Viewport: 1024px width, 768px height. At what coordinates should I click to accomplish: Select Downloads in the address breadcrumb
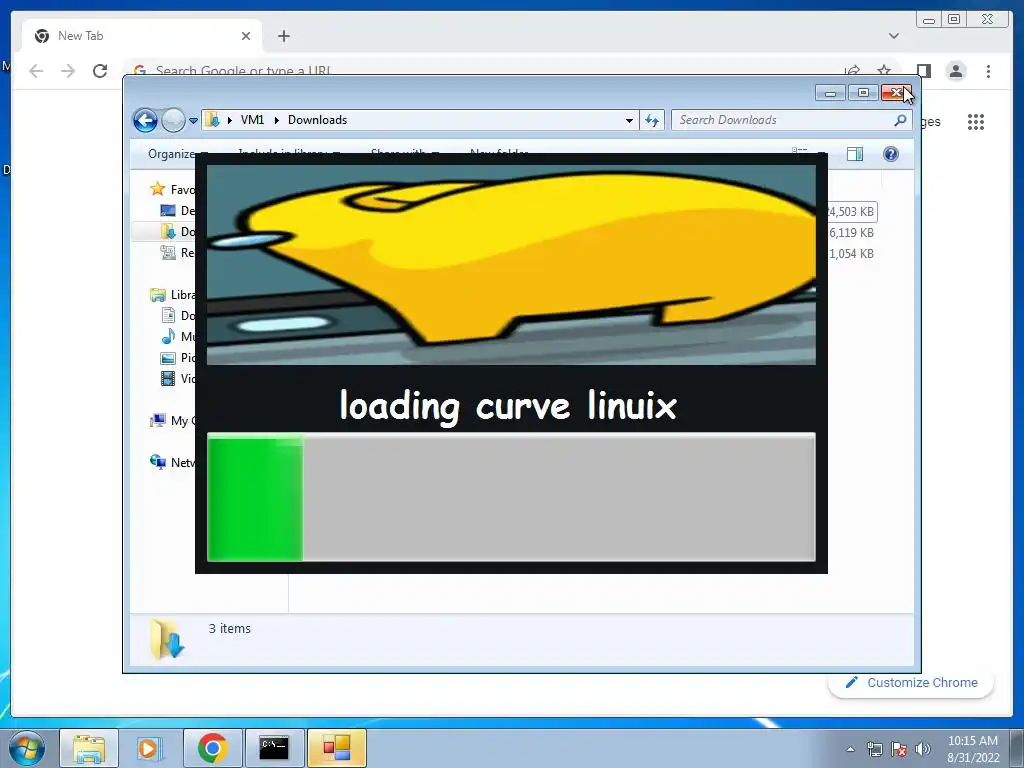pyautogui.click(x=317, y=120)
